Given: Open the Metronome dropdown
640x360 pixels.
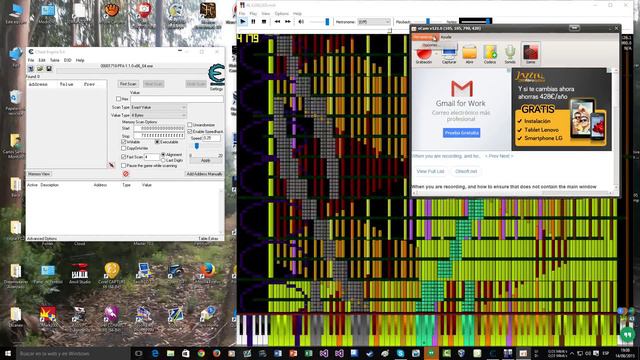Looking at the screenshot, I should [x=374, y=22].
